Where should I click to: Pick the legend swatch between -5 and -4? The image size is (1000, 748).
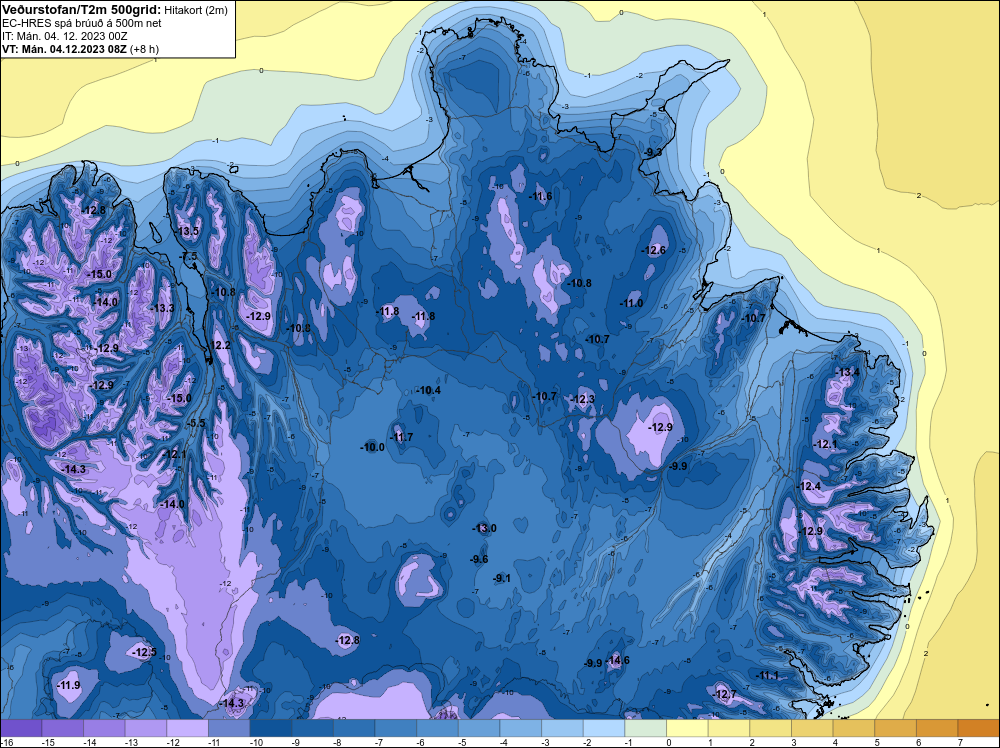479,728
